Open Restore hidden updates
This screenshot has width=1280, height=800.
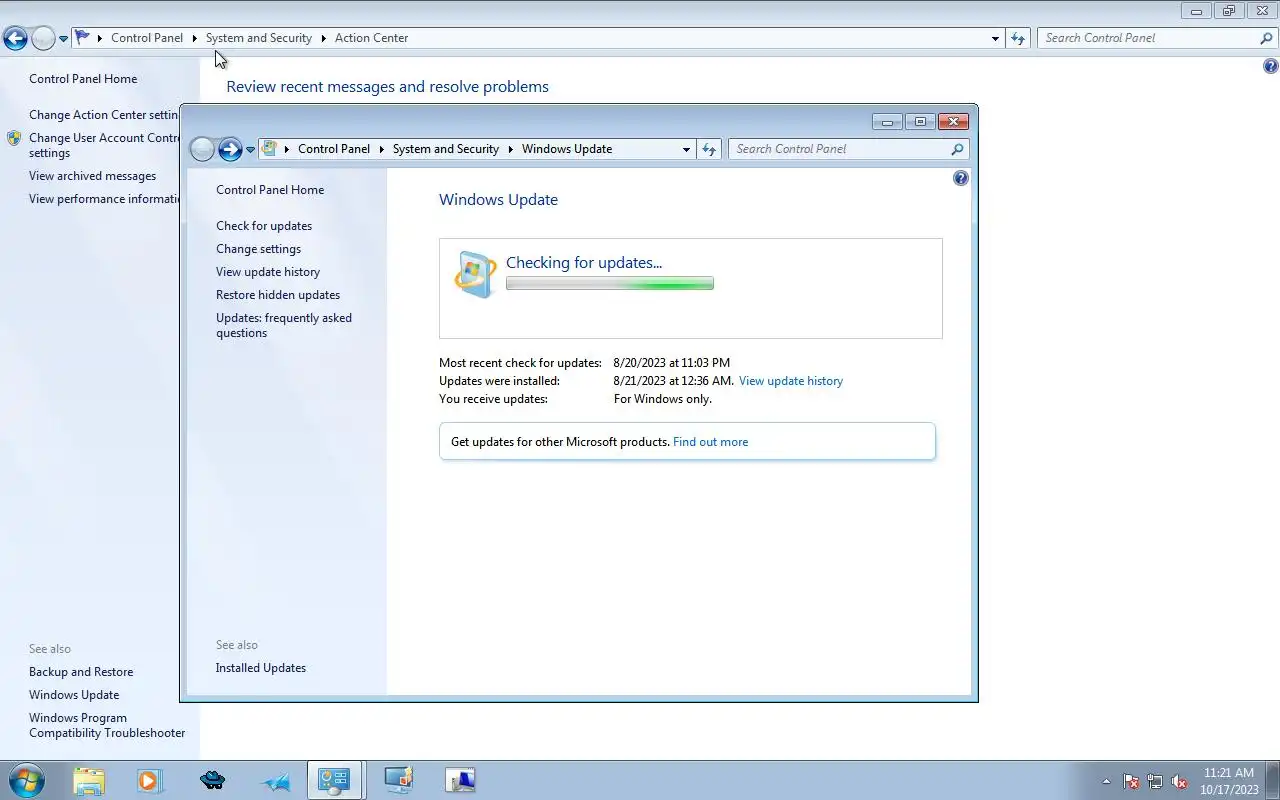click(x=278, y=295)
